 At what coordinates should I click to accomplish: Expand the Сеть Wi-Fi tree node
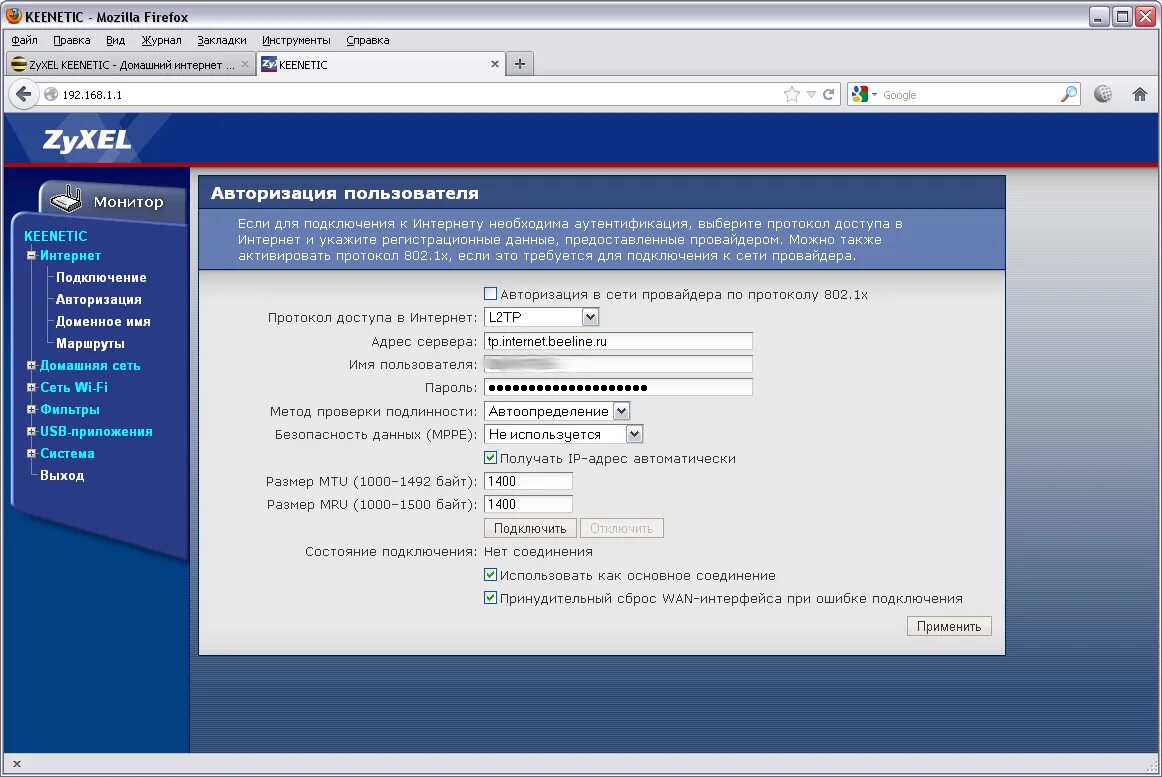point(31,387)
